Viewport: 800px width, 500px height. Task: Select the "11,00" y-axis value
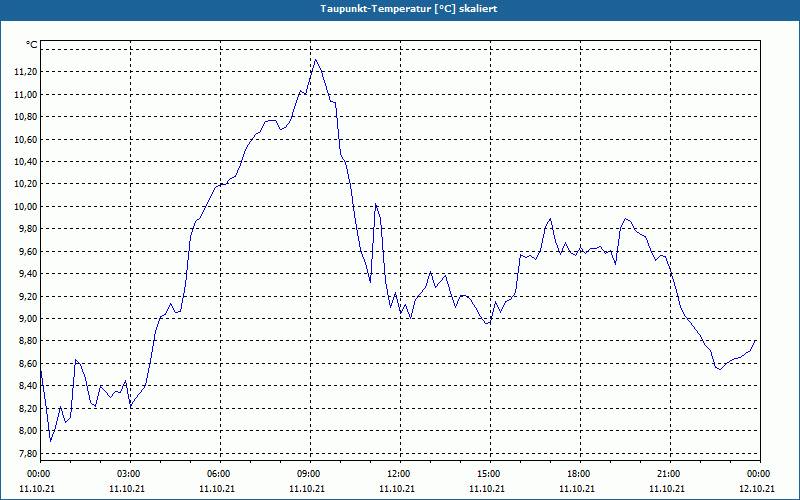pos(25,94)
